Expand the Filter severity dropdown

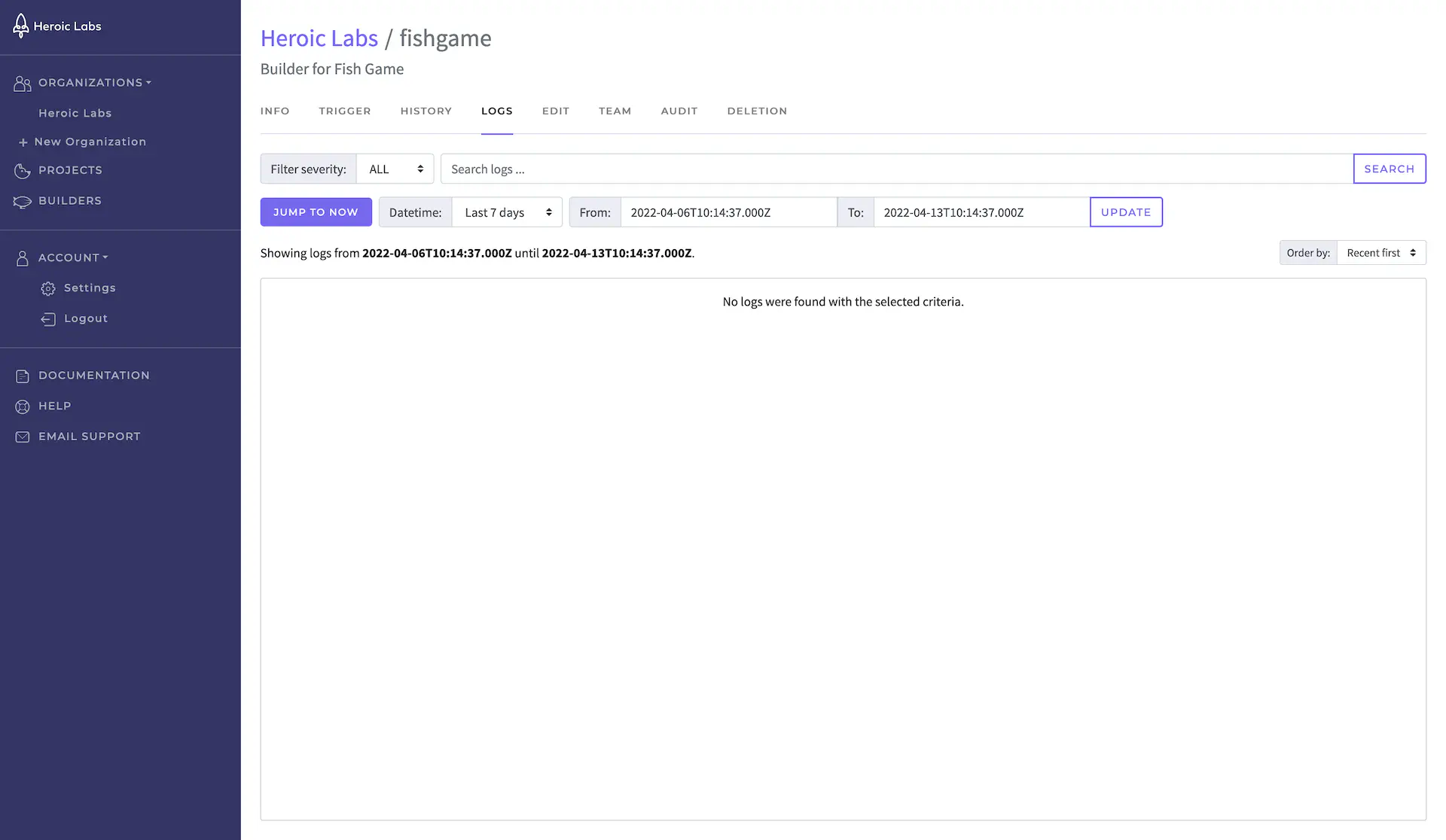[394, 168]
